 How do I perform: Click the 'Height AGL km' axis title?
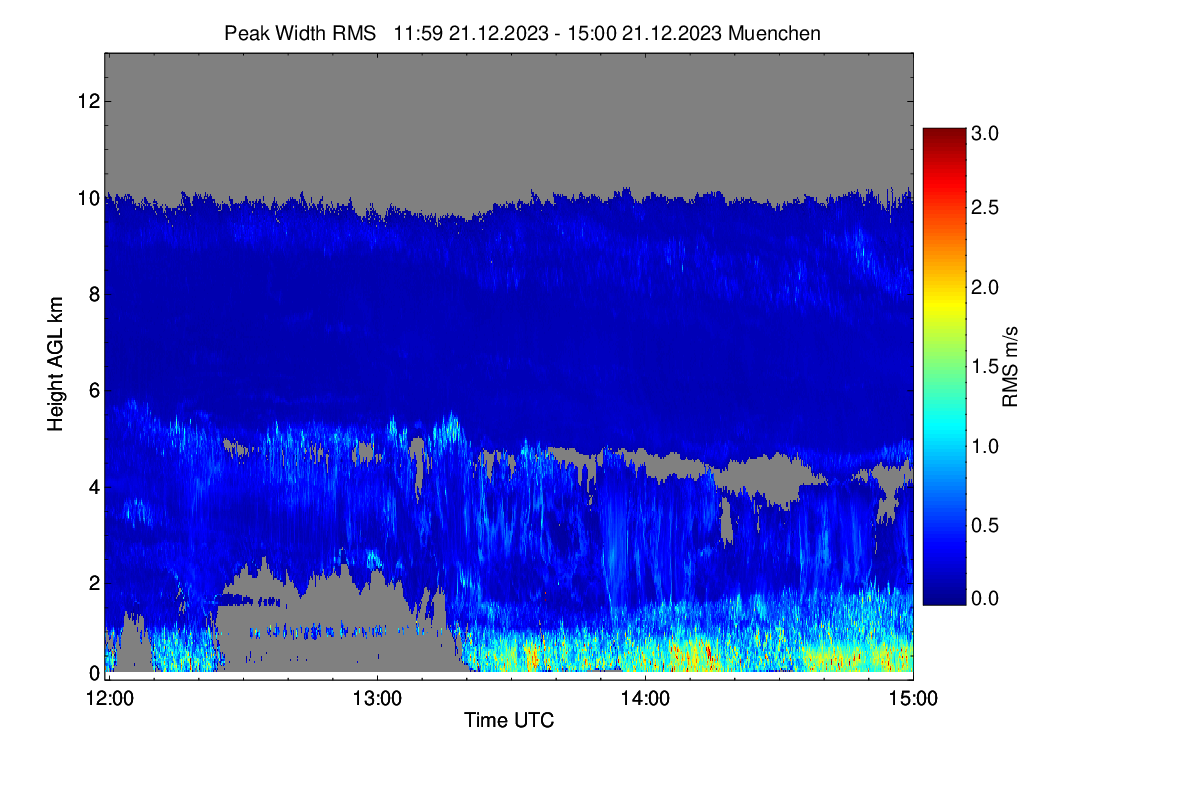coord(56,365)
